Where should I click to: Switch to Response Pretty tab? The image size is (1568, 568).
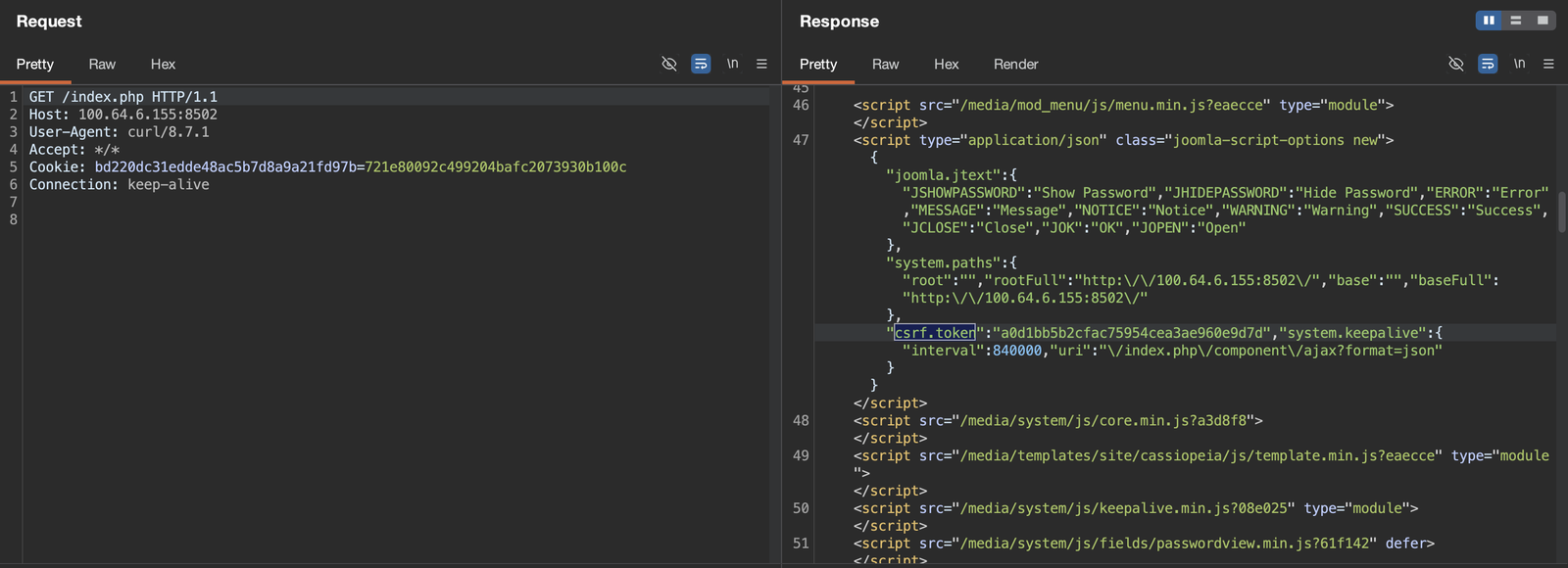(818, 64)
